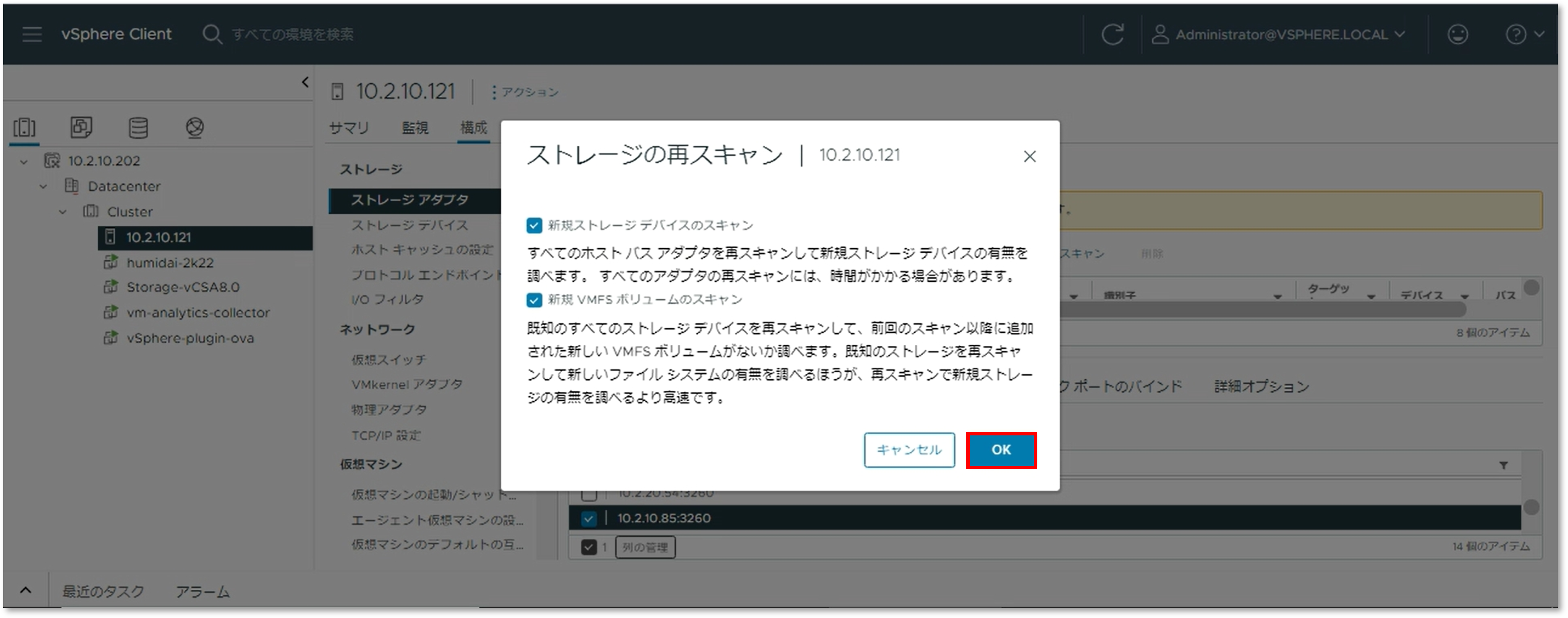Click the Storage-vCSA8.0 VM icon
This screenshot has width=1568, height=618.
pyautogui.click(x=110, y=286)
